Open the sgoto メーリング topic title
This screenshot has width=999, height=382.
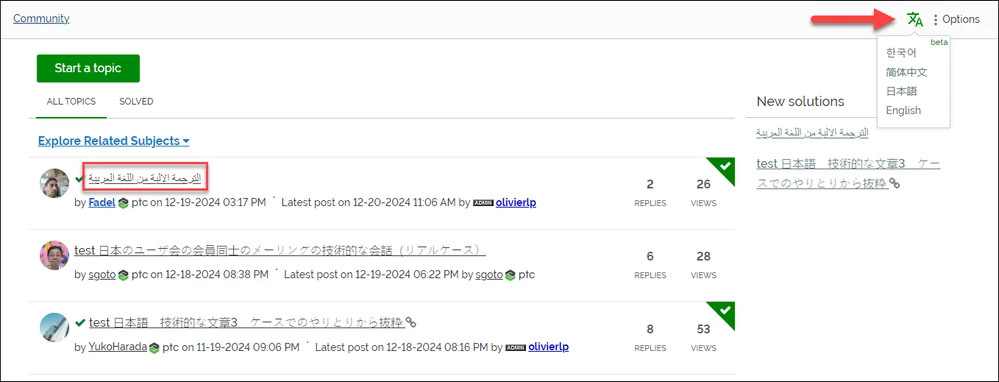[280, 250]
